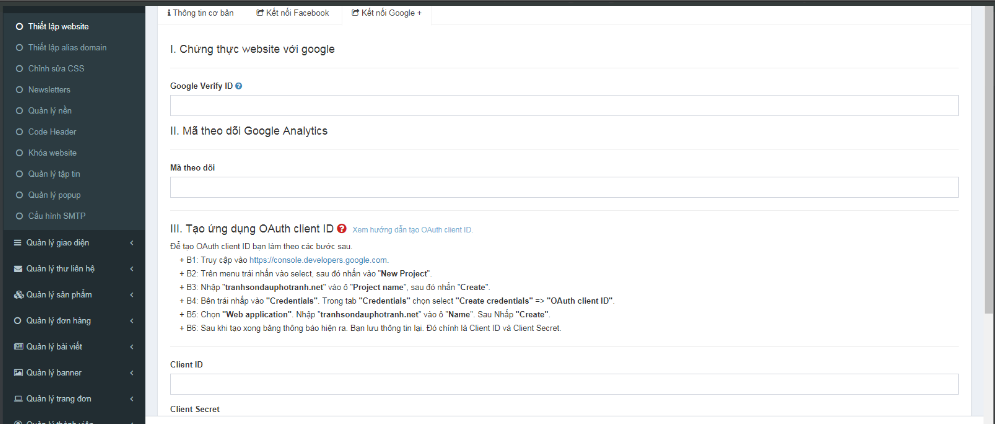The height and width of the screenshot is (424, 995).
Task: Click the Khóa website circle icon
Action: tap(19, 153)
